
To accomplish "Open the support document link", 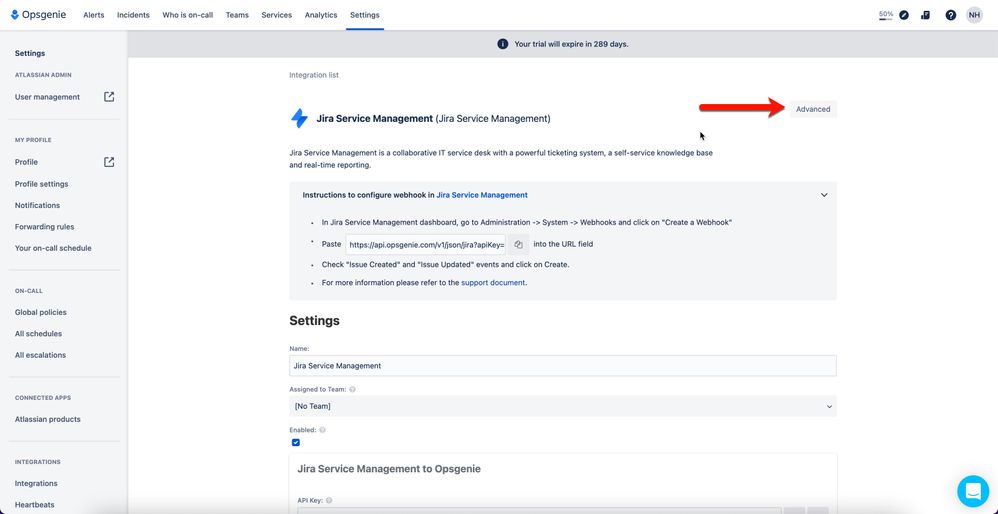I will [x=493, y=282].
